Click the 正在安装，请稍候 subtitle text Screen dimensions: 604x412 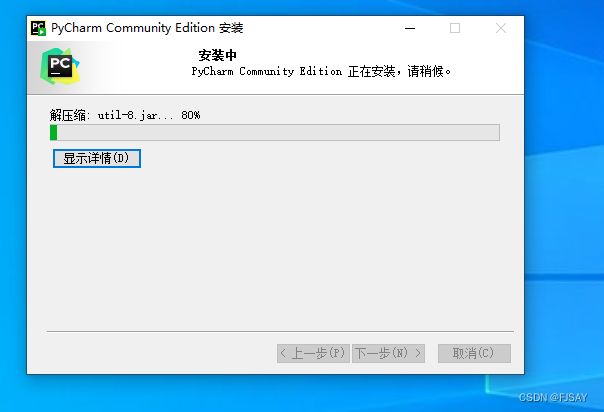tap(399, 71)
